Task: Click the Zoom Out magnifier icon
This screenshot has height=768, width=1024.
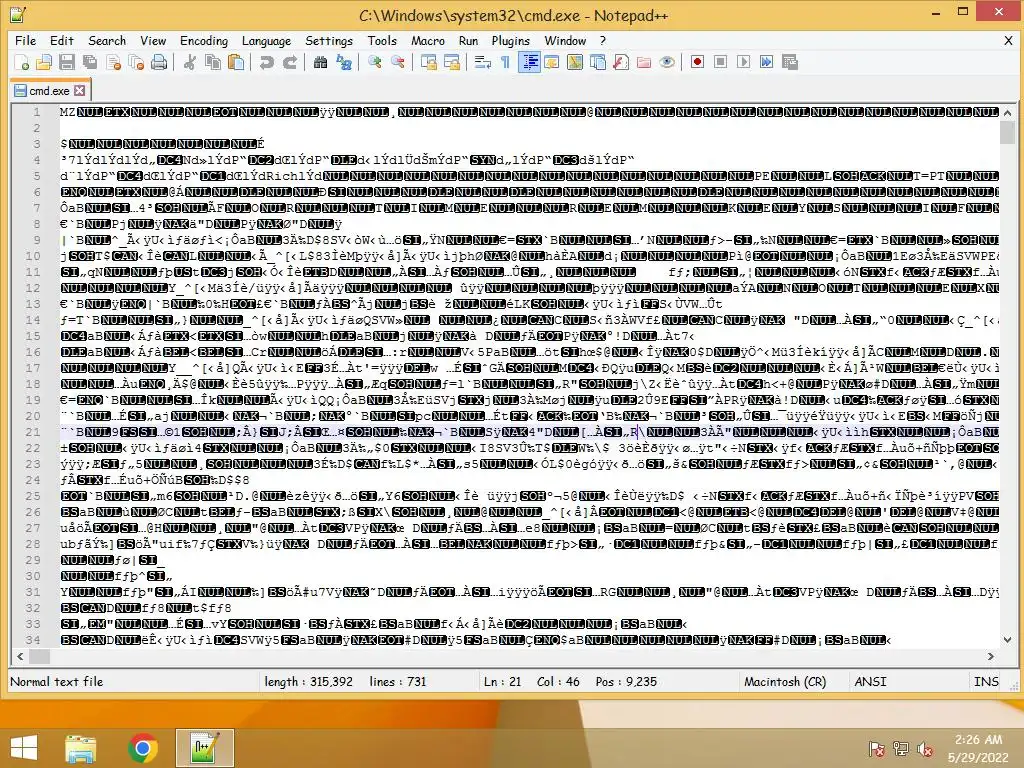Action: pyautogui.click(x=397, y=62)
